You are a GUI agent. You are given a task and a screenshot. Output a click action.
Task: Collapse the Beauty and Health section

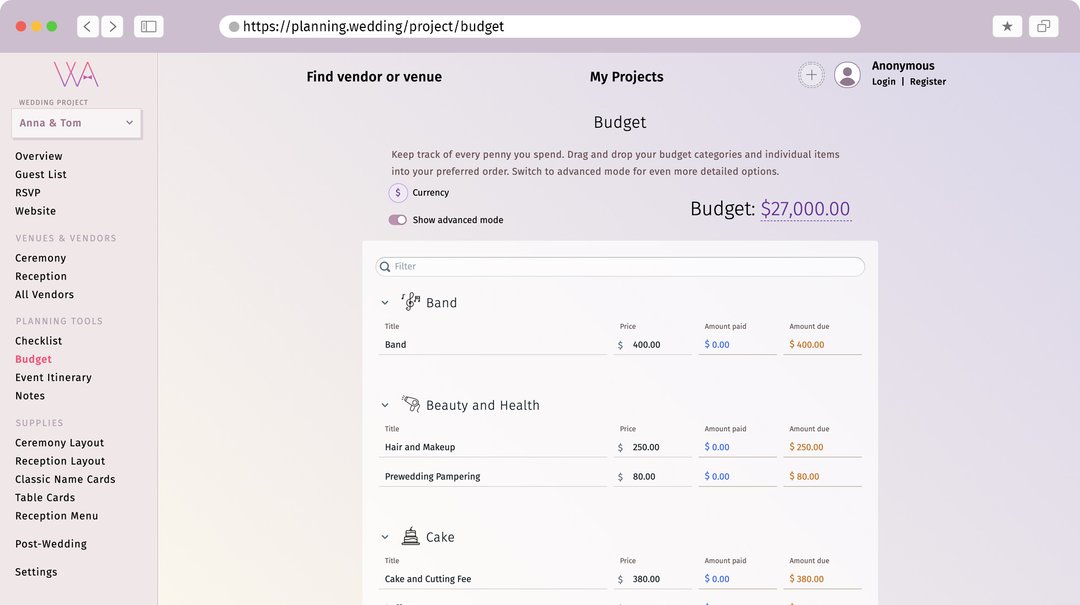coord(385,404)
